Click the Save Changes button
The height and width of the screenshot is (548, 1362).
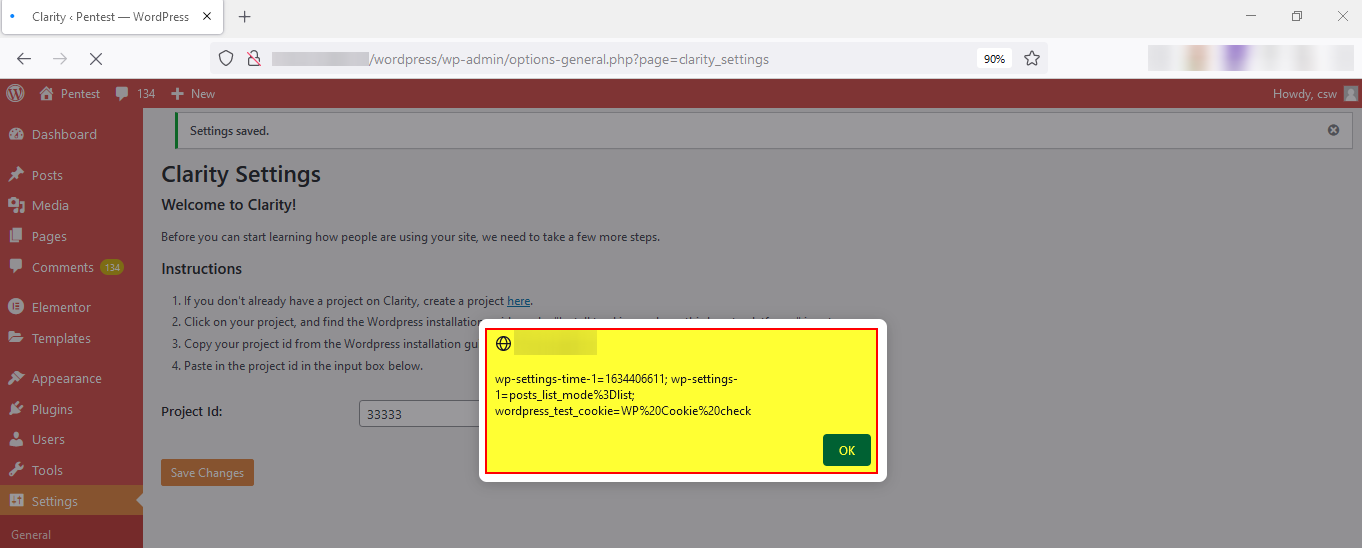click(207, 473)
